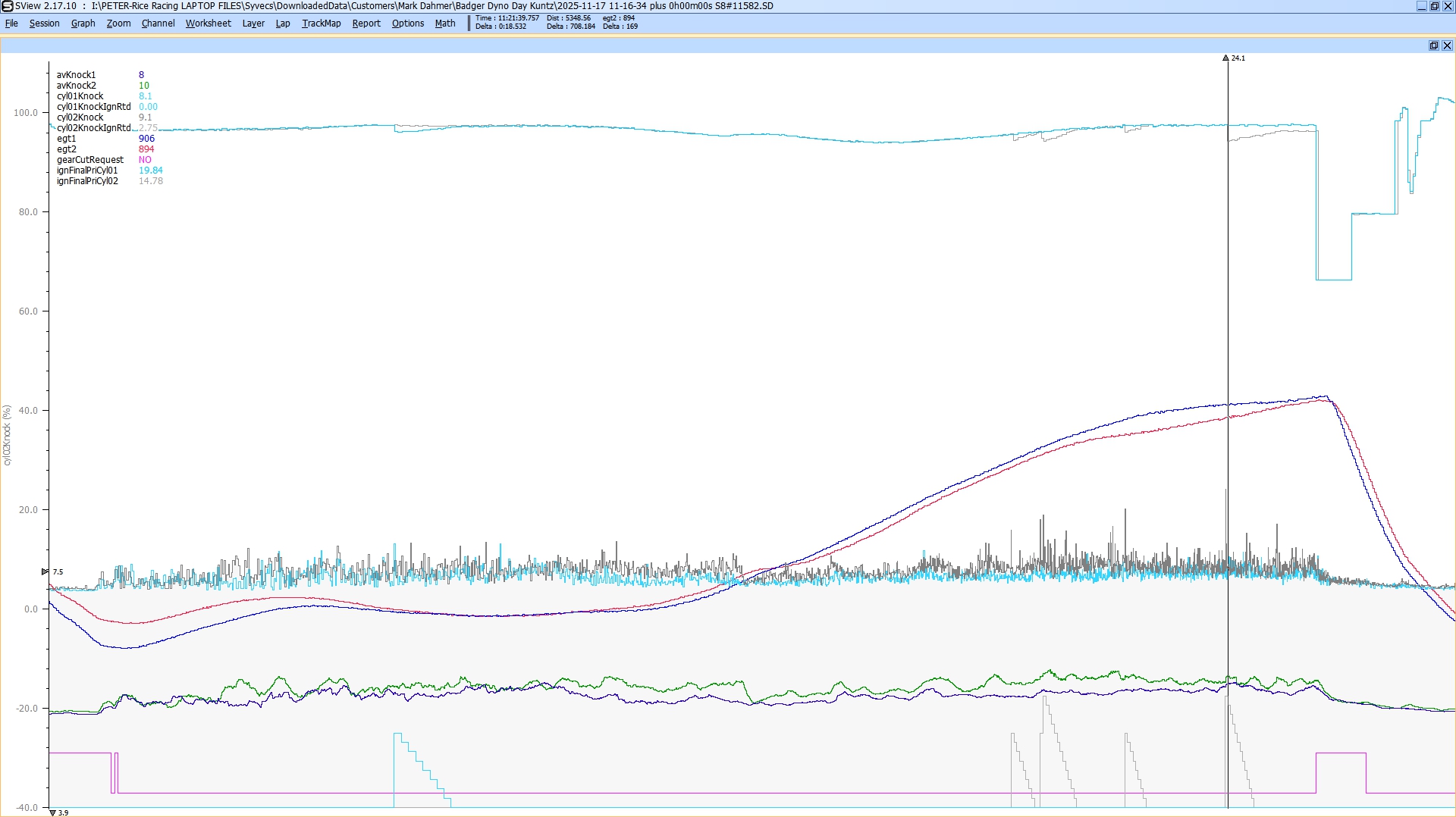Screen dimensions: 1456x817
Task: Restore the inner graph pane window
Action: click(1433, 45)
